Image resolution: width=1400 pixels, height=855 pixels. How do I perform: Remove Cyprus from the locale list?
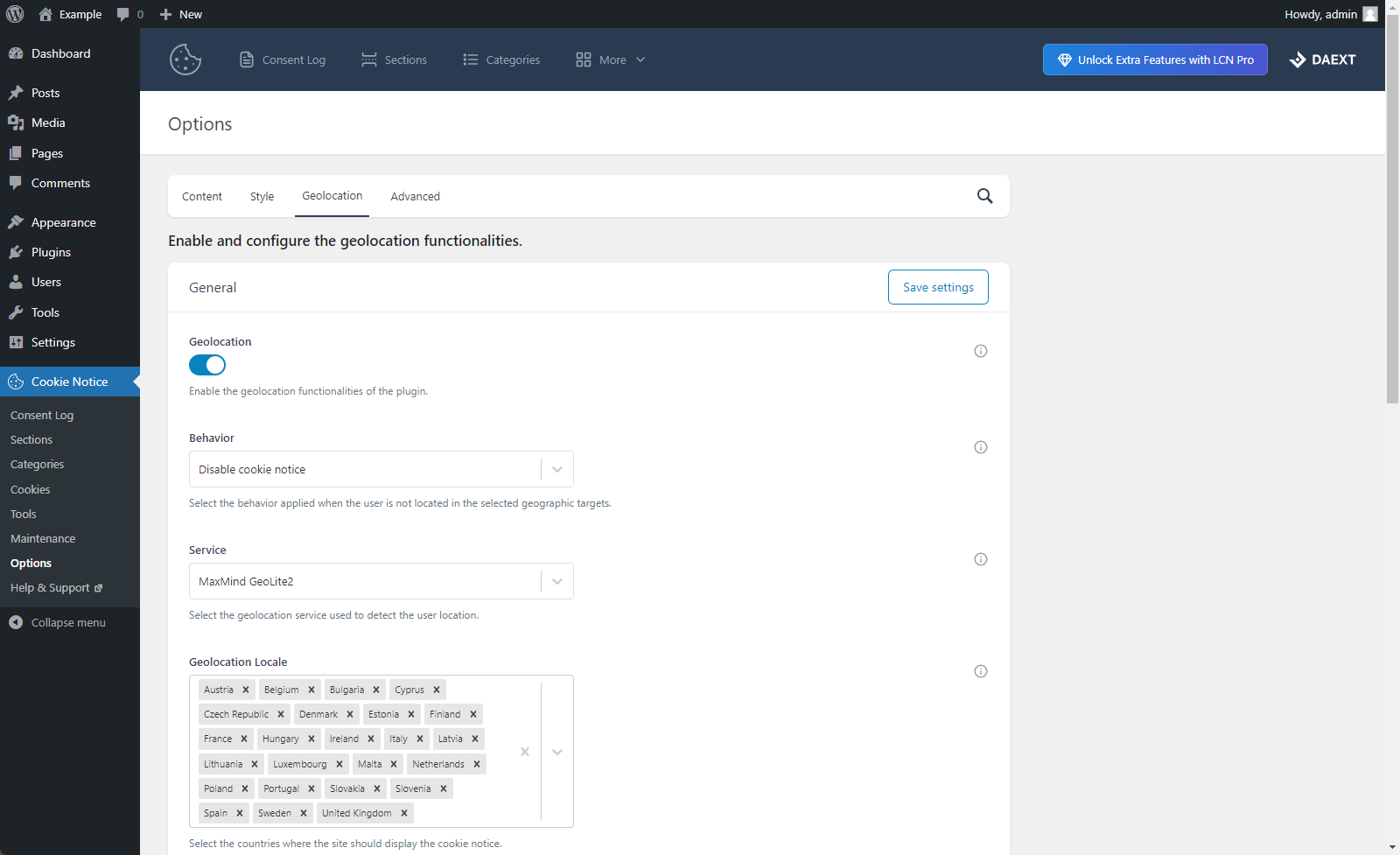(x=437, y=690)
